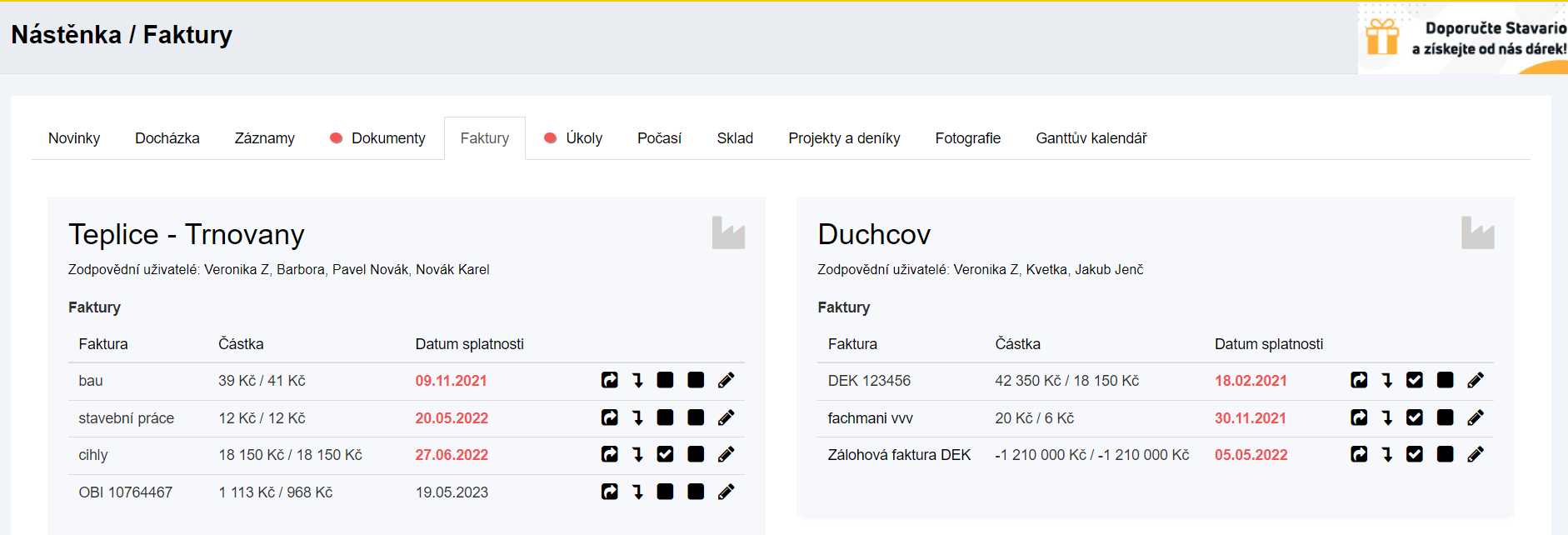Edit the OBI 10764467 invoice with pencil
Image resolution: width=1568 pixels, height=535 pixels.
coord(726,492)
